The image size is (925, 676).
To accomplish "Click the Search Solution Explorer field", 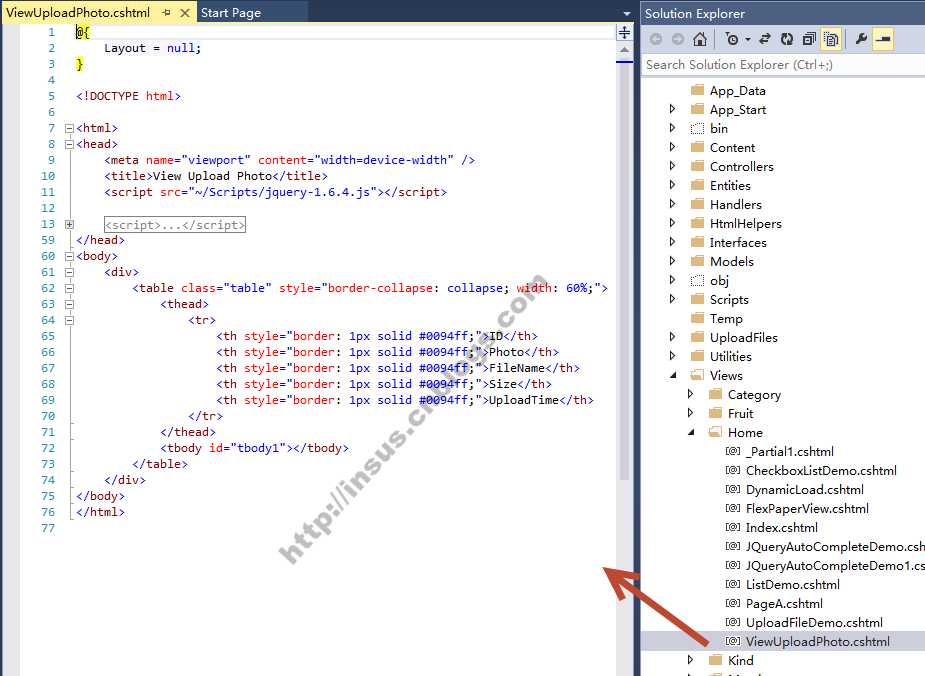I will point(783,65).
